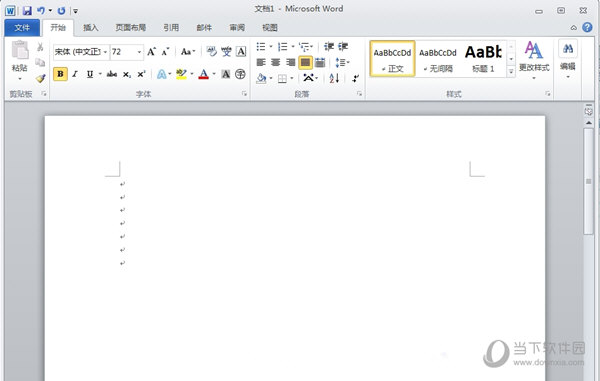Open the 文件 File tab

(22, 28)
